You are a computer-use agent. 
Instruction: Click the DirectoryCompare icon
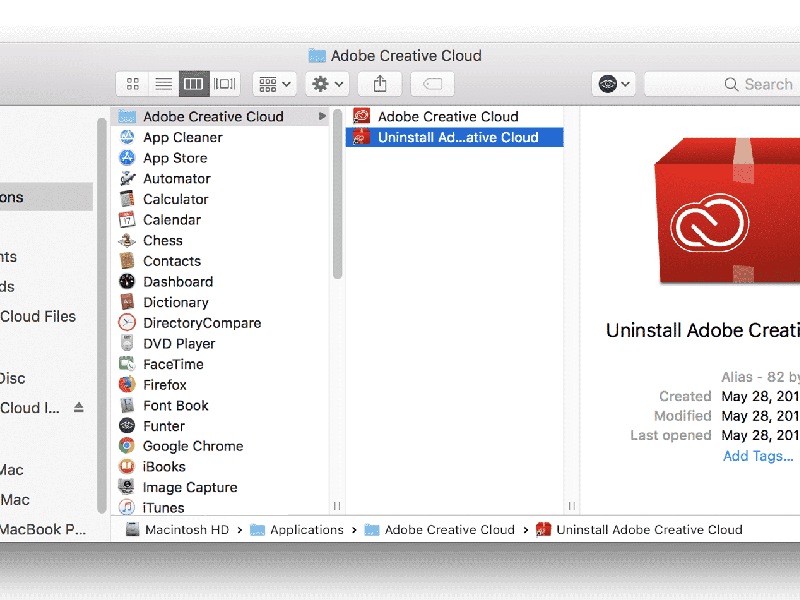point(127,323)
